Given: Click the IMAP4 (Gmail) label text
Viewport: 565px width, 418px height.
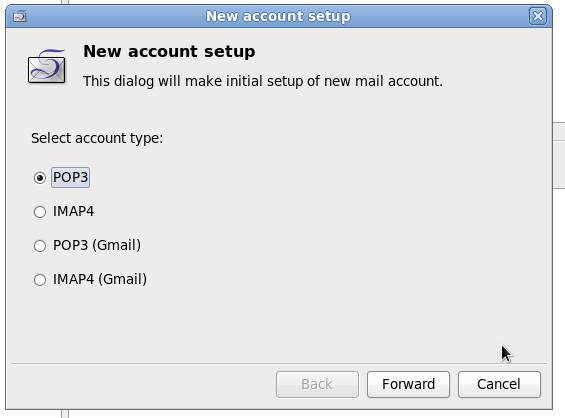Looking at the screenshot, I should (x=100, y=279).
